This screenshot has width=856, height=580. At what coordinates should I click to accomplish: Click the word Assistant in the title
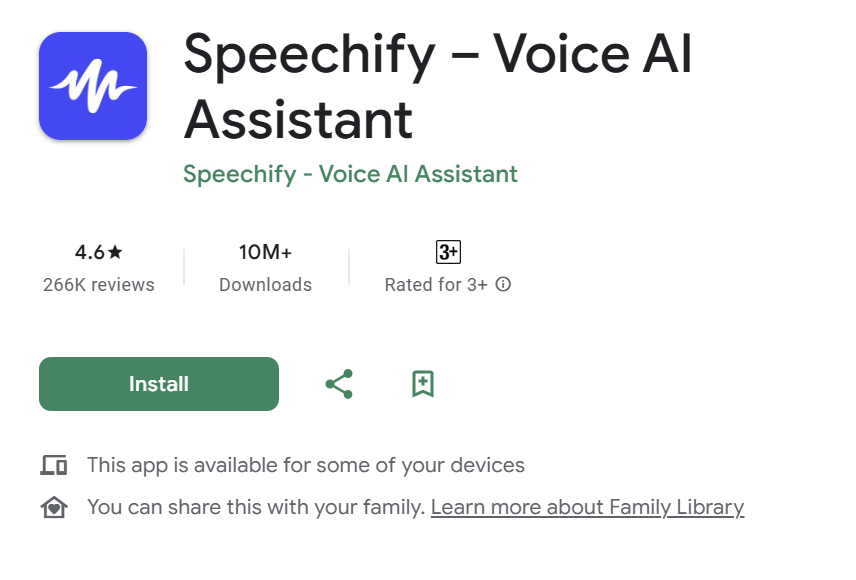298,120
